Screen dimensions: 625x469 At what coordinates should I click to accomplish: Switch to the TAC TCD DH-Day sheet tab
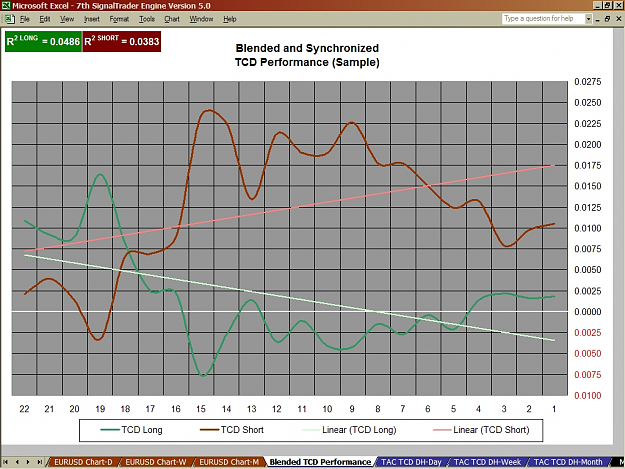[x=411, y=462]
